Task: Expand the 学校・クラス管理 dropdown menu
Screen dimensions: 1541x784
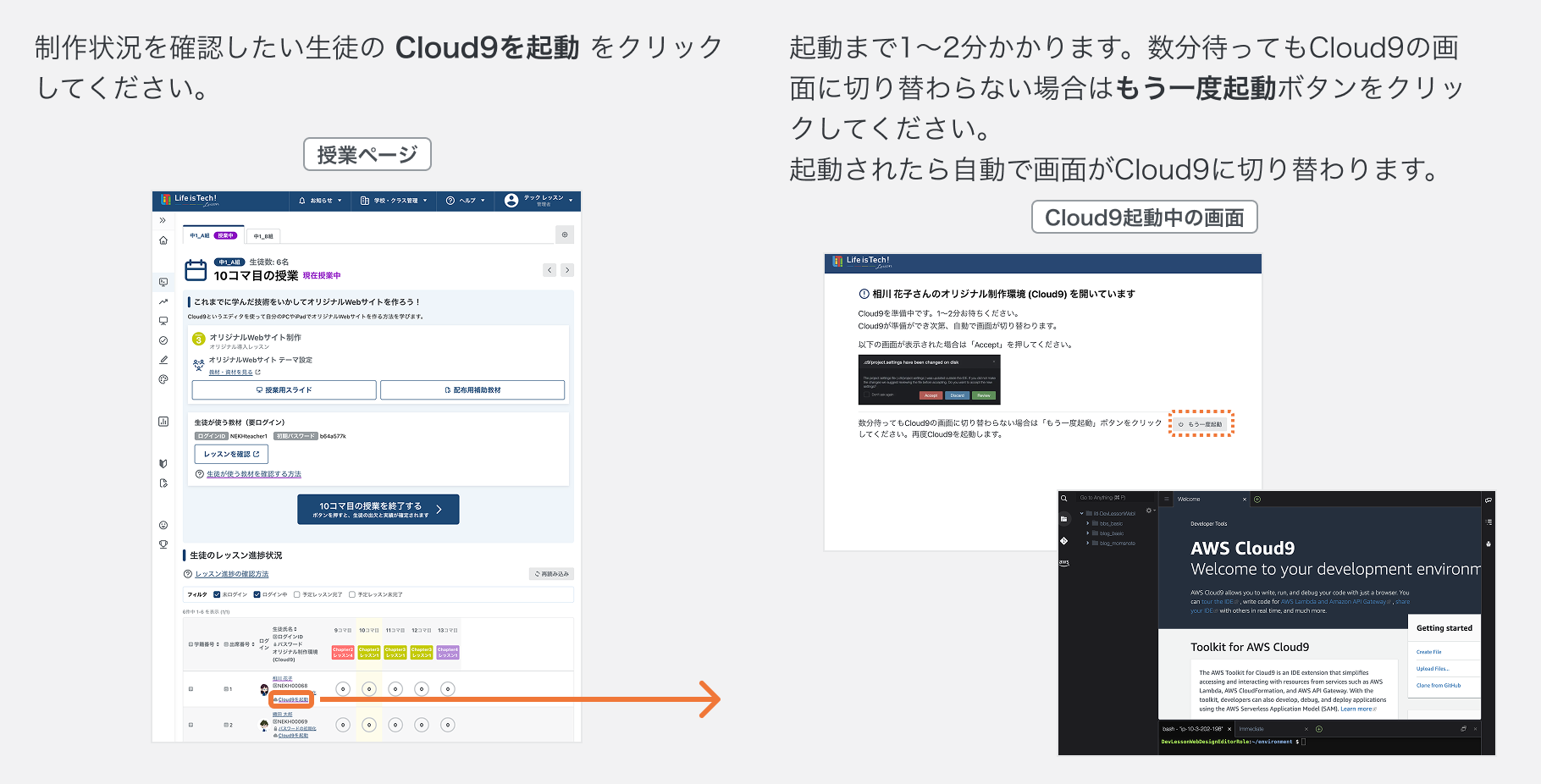Action: (x=395, y=201)
